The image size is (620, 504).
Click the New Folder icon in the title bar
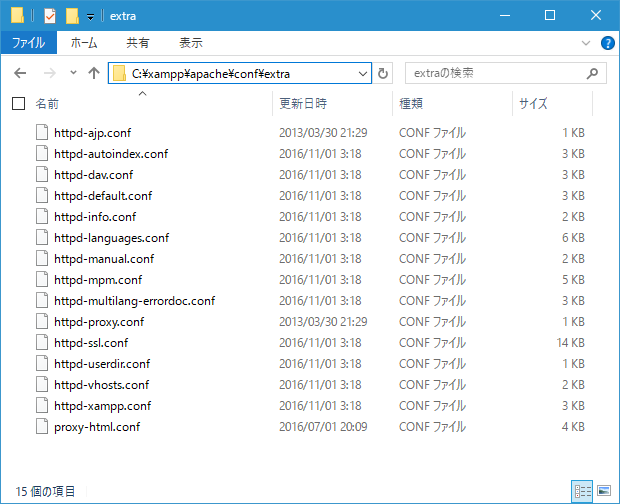click(72, 16)
